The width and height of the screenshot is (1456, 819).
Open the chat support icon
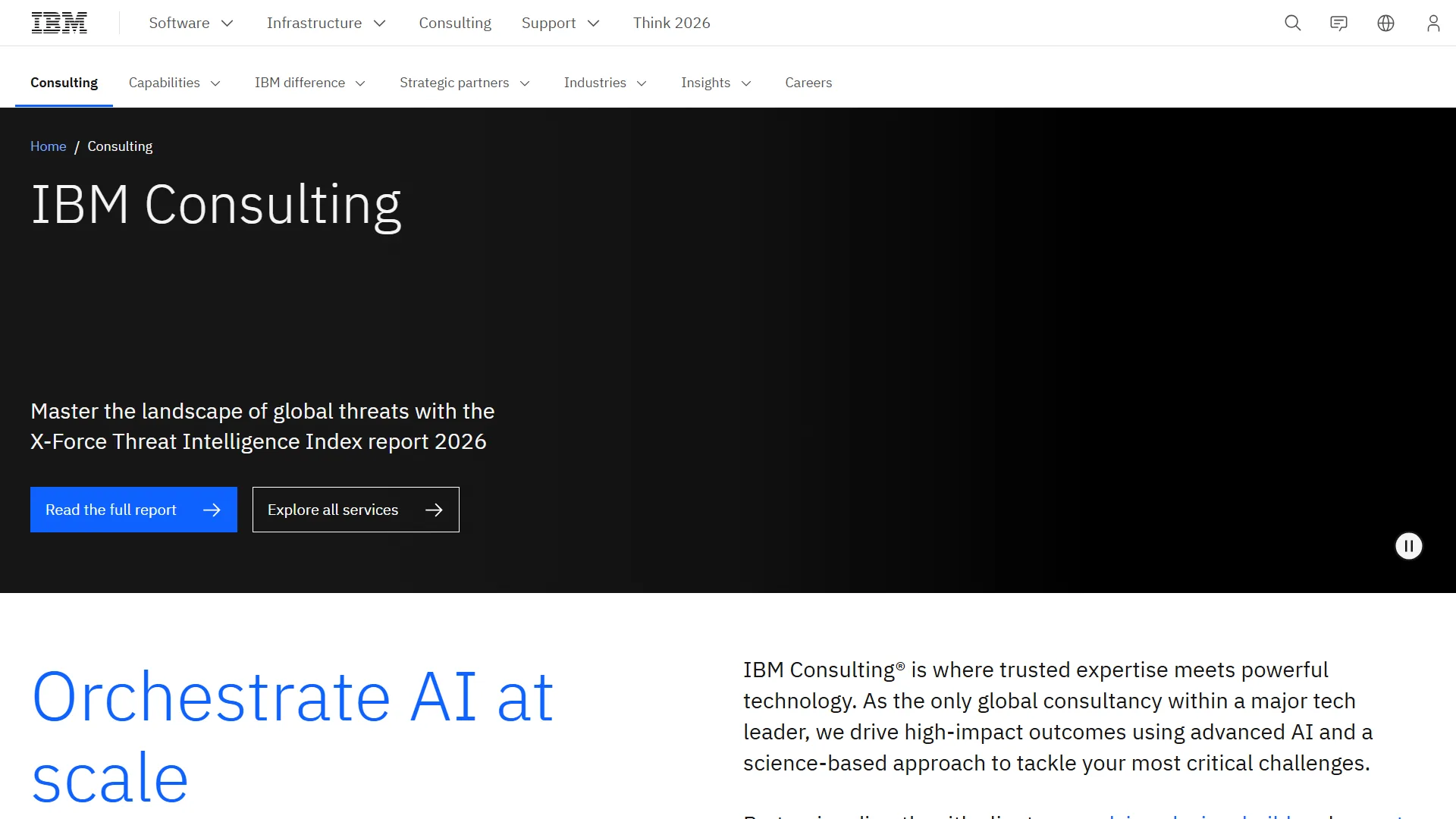[1338, 23]
